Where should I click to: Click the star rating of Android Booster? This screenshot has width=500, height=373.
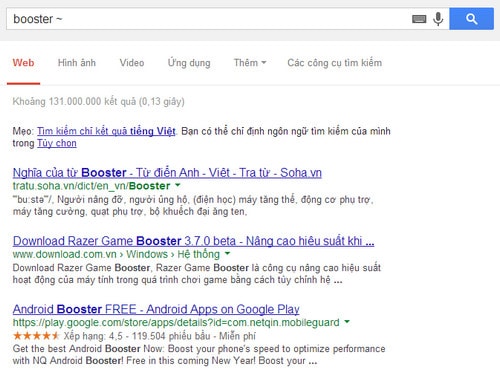pos(36,336)
